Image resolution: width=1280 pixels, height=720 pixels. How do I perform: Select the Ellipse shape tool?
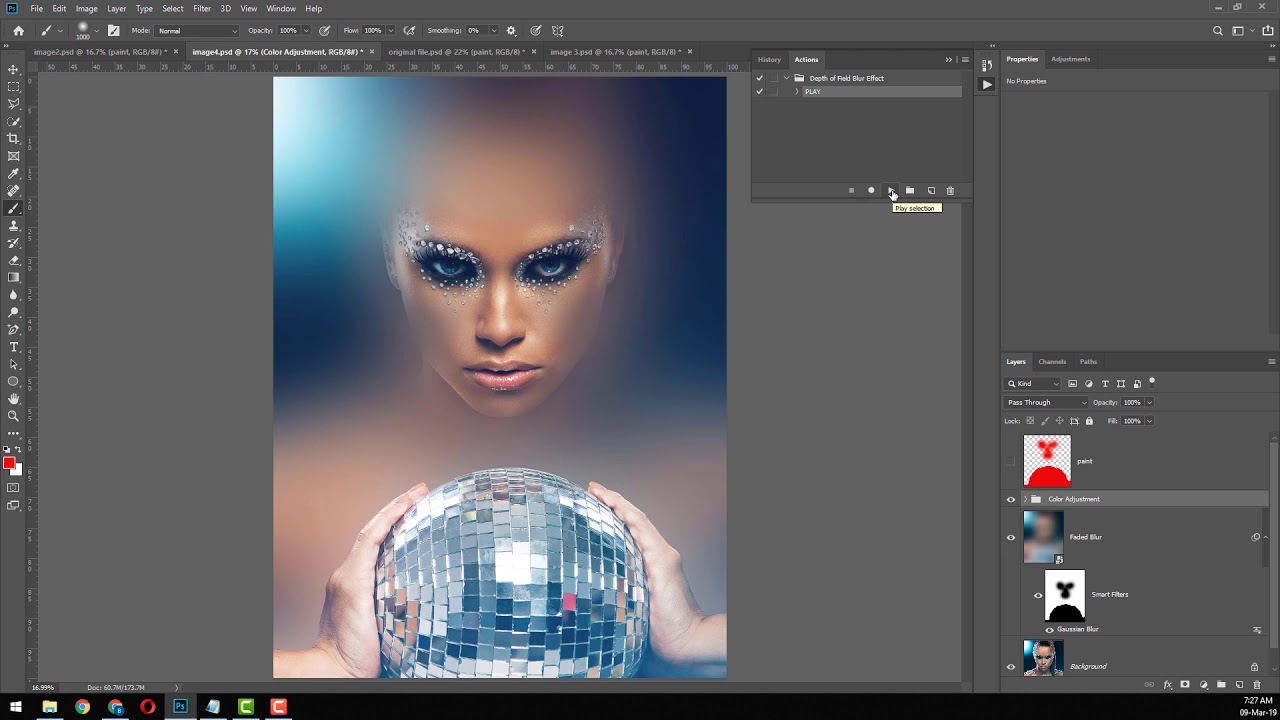click(13, 381)
